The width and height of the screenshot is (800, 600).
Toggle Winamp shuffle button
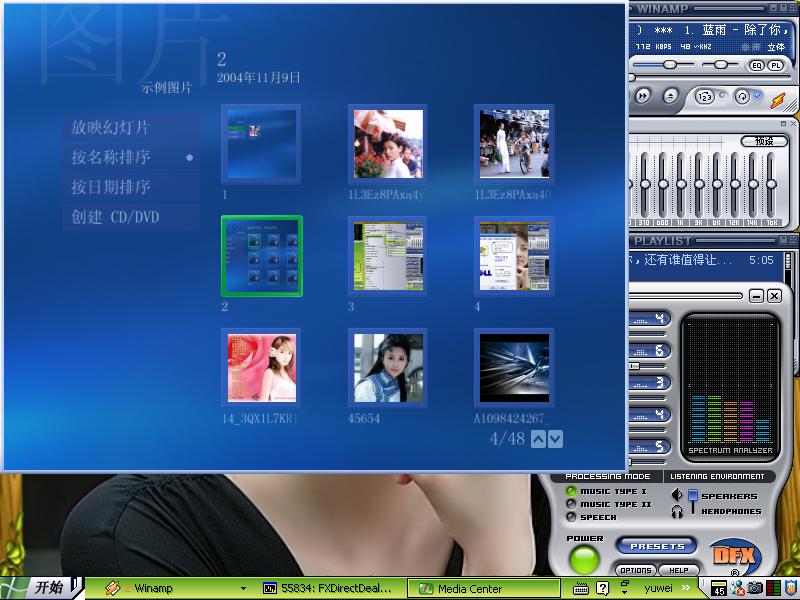click(704, 97)
